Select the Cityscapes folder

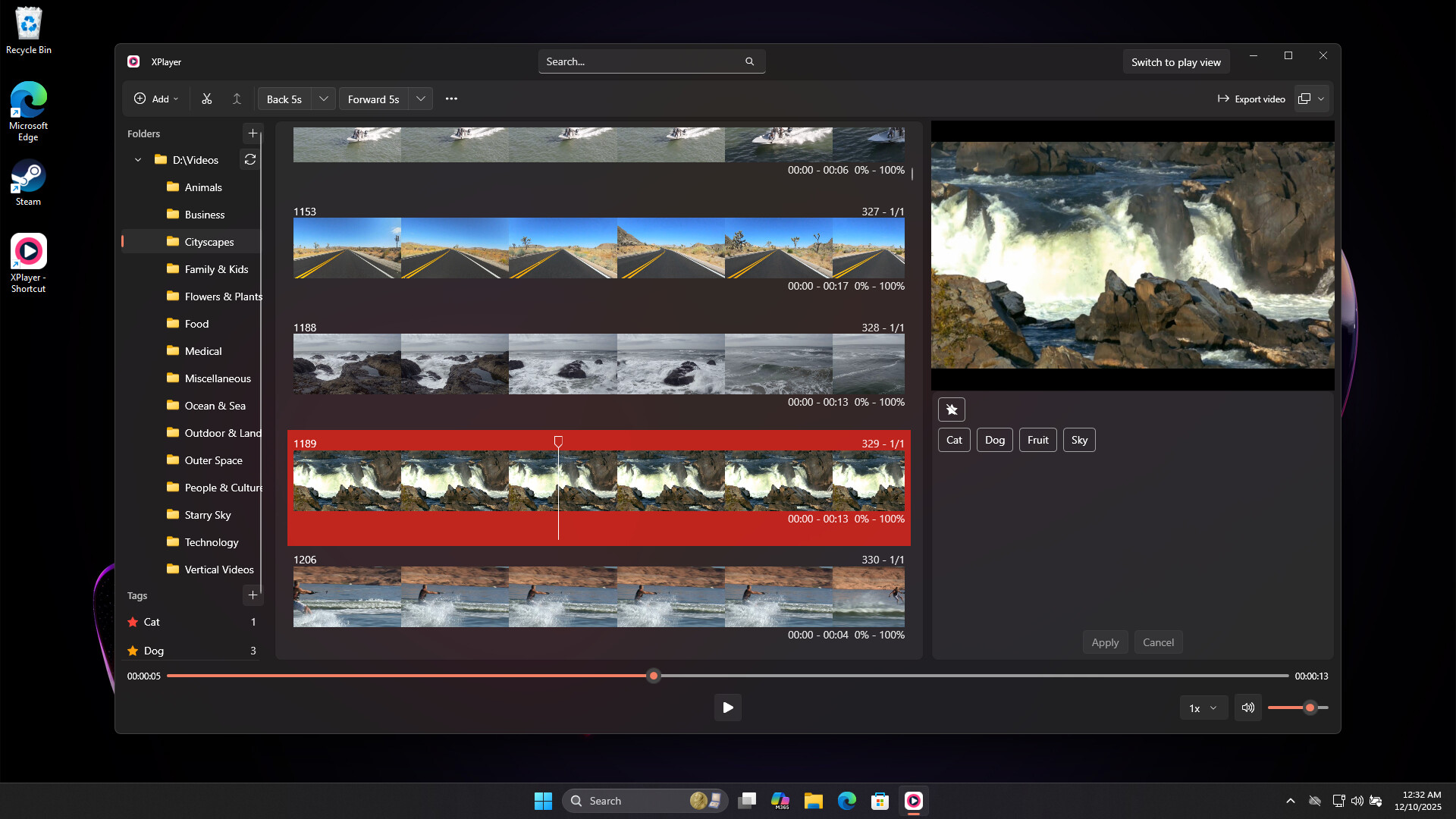pos(209,241)
